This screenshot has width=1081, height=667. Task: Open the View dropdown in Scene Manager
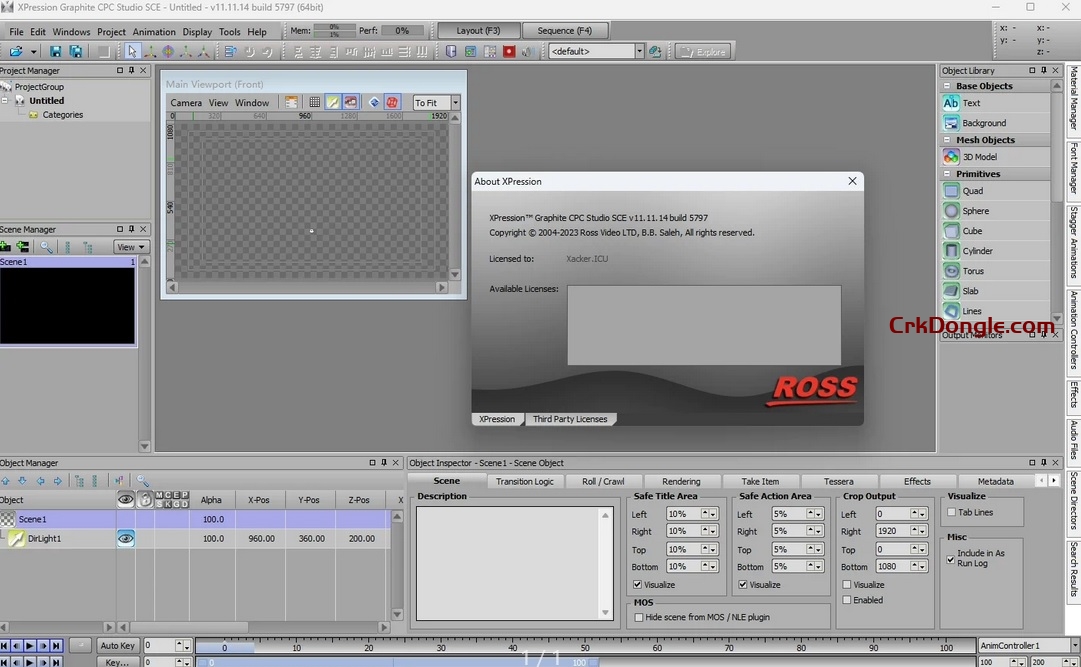pos(130,246)
